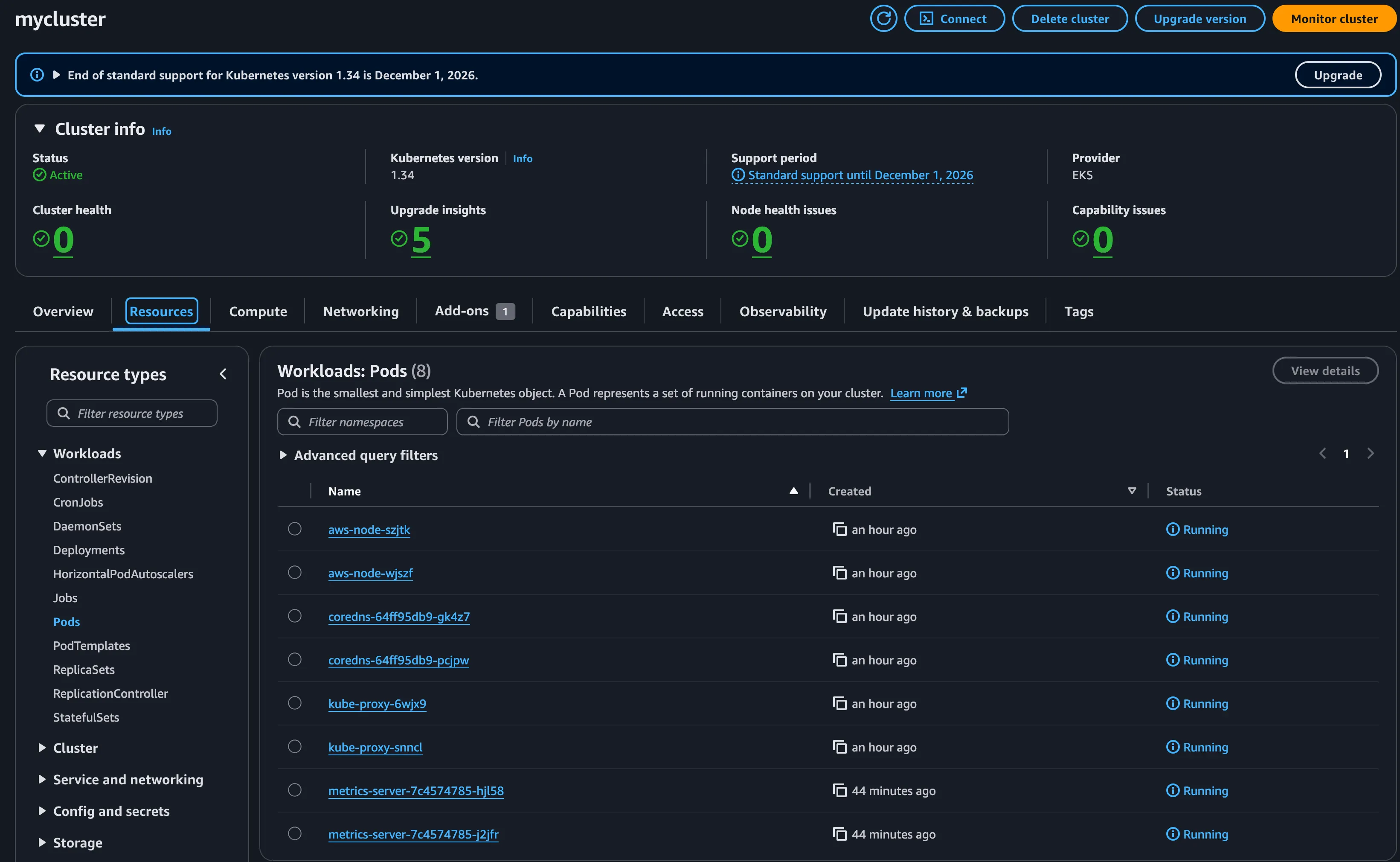
Task: Click status info icon for aws-node-wjszf
Action: tap(1173, 572)
